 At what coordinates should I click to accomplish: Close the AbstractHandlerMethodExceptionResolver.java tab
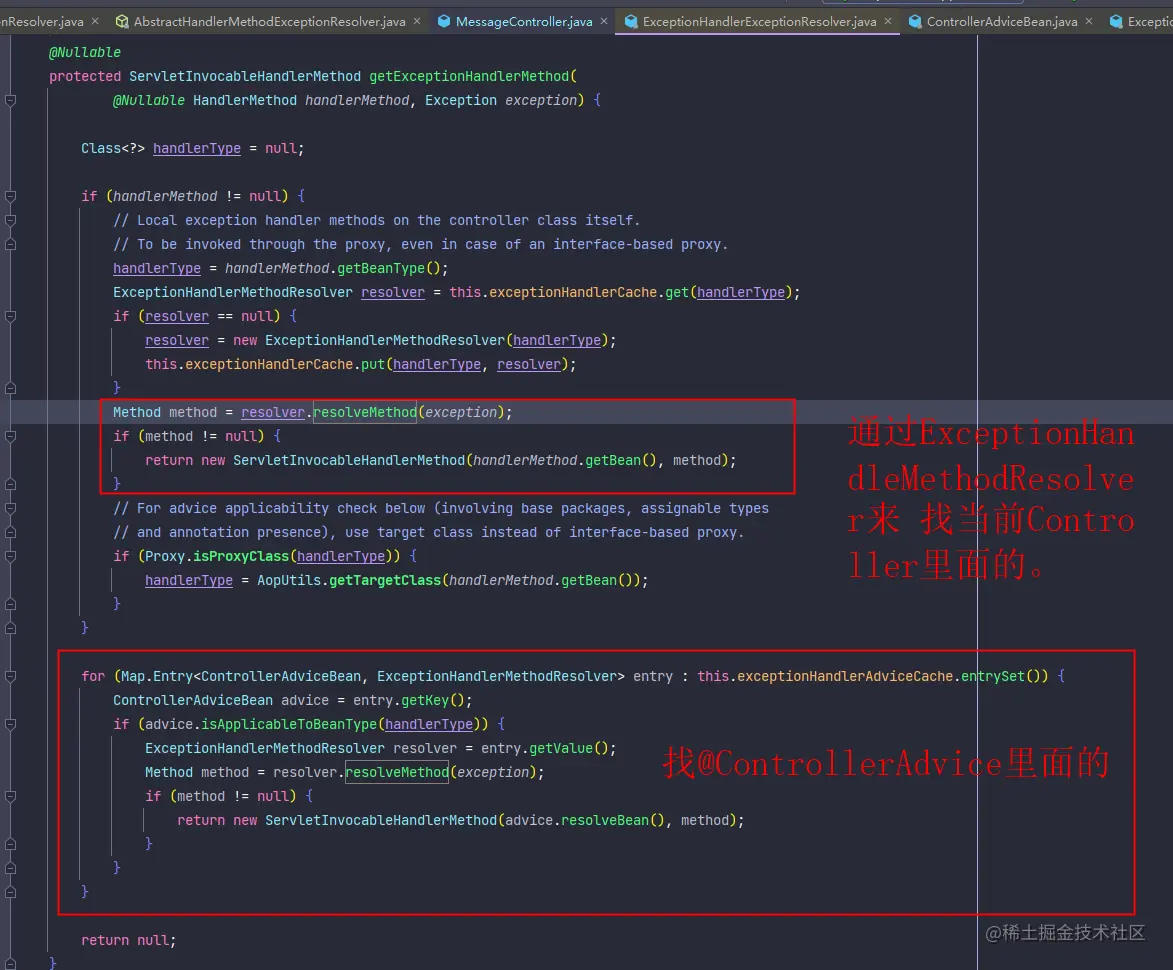click(x=417, y=21)
